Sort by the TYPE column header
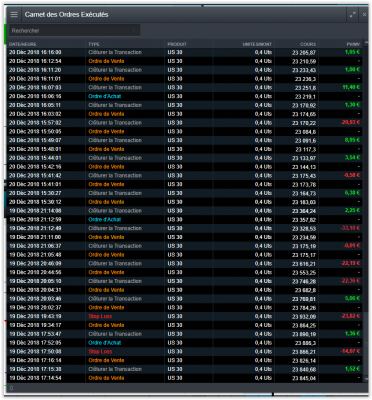372x400 pixels. click(x=94, y=44)
